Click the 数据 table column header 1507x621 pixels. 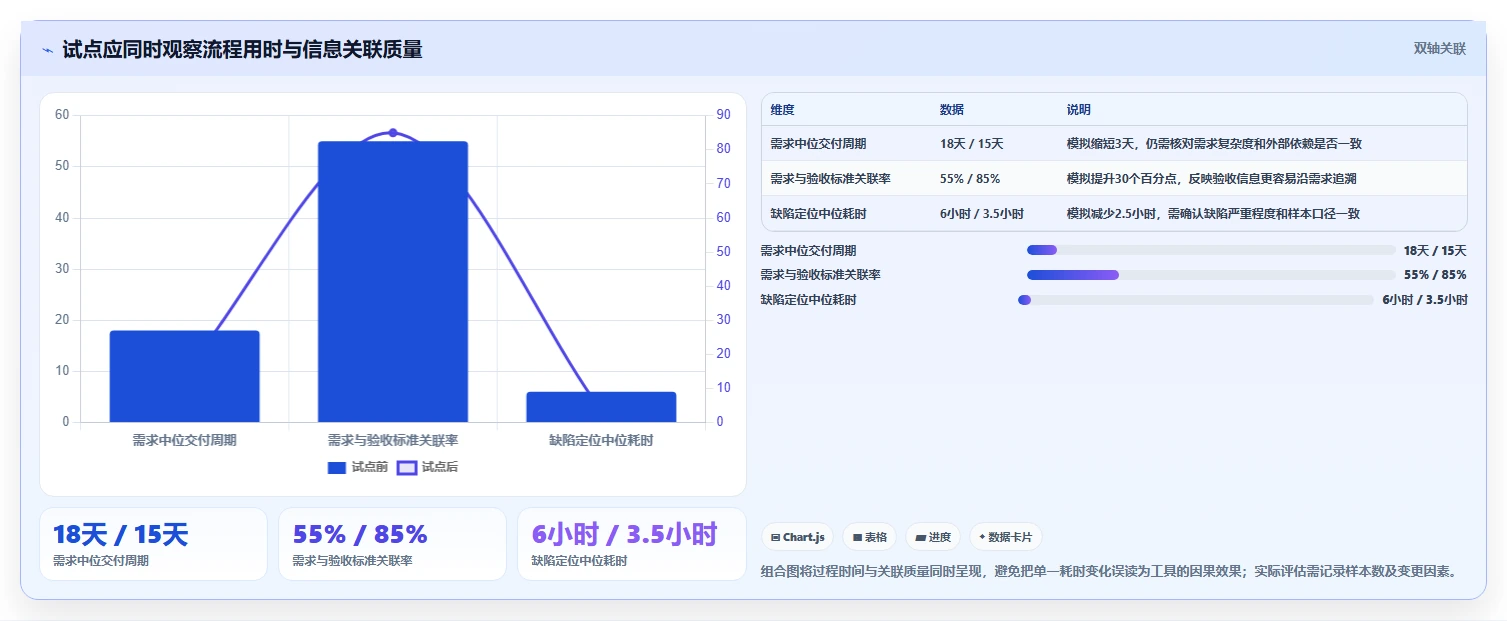click(x=952, y=110)
